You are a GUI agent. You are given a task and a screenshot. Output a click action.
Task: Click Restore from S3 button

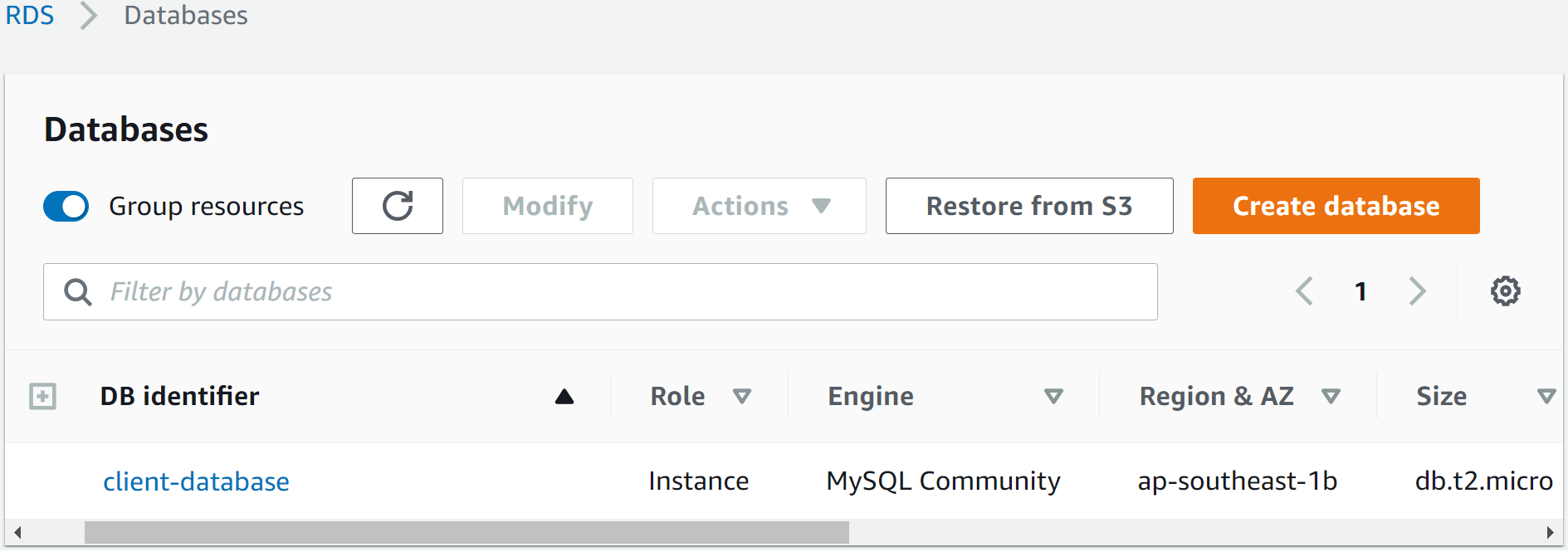(1028, 206)
